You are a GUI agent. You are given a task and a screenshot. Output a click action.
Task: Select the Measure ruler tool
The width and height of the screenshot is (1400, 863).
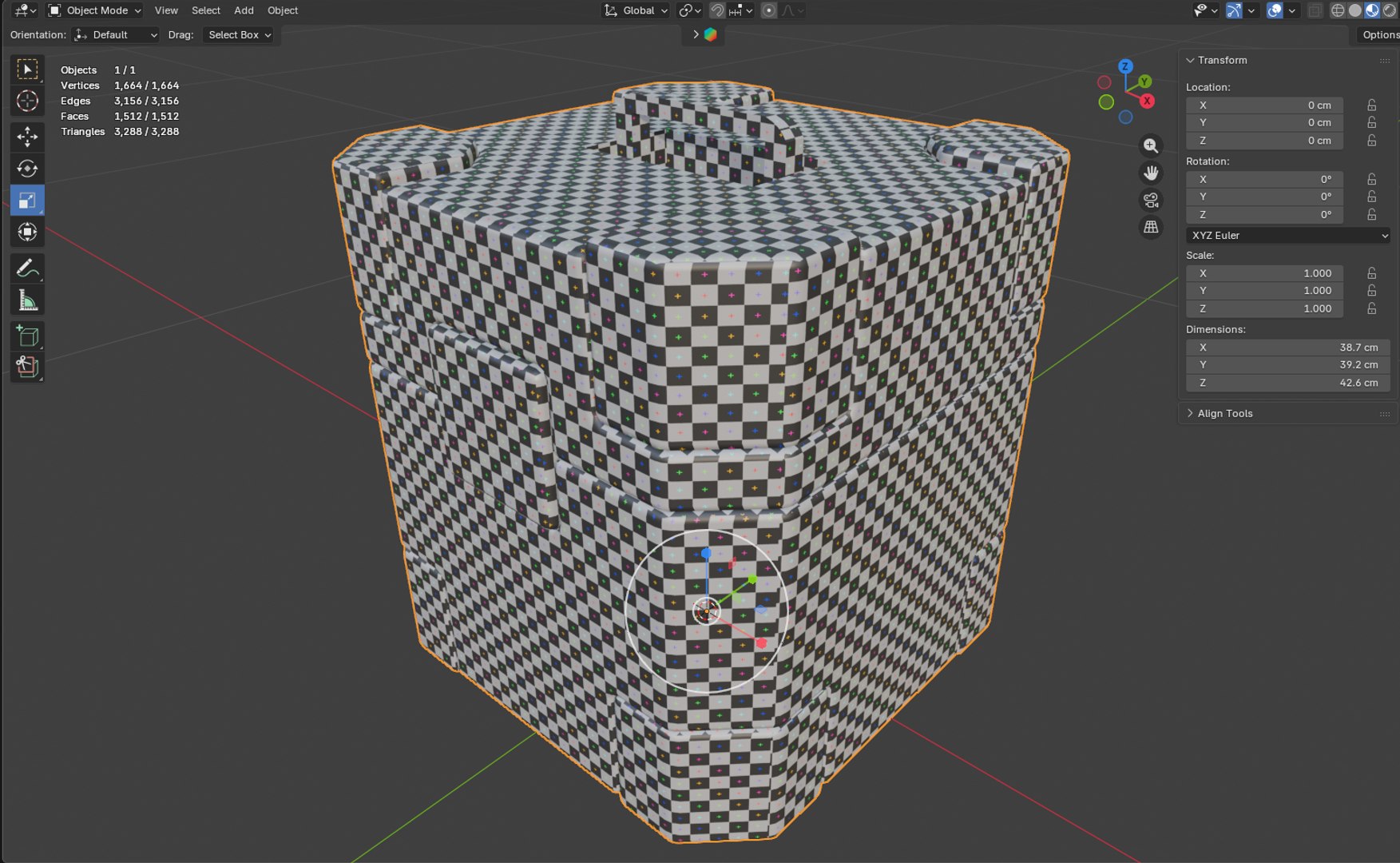click(x=27, y=300)
